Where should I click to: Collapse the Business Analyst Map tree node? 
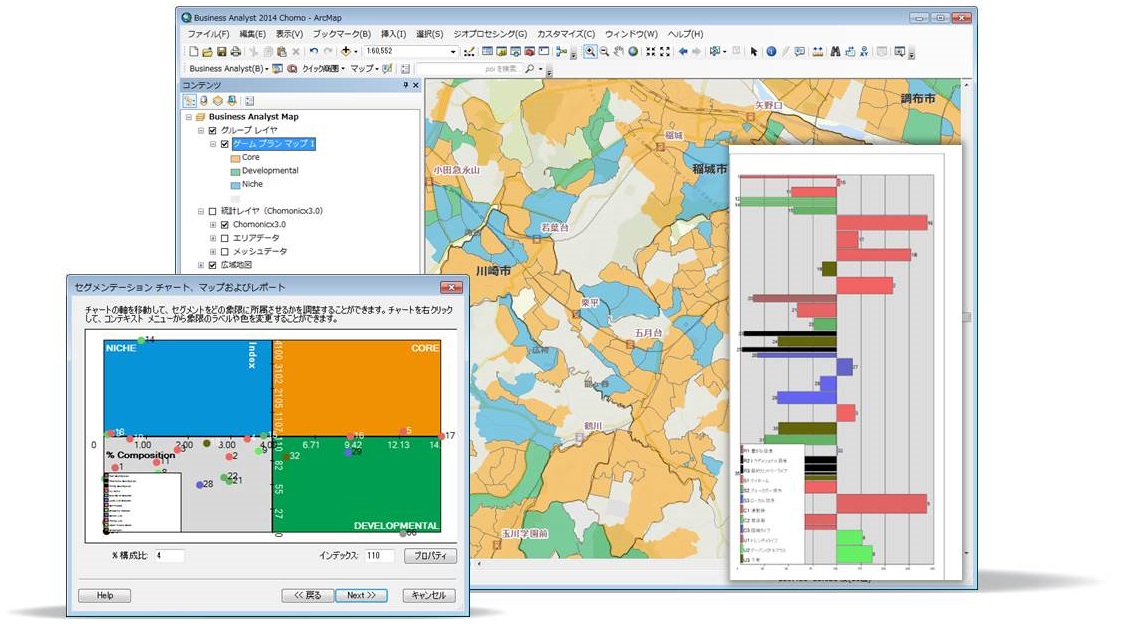pyautogui.click(x=189, y=117)
